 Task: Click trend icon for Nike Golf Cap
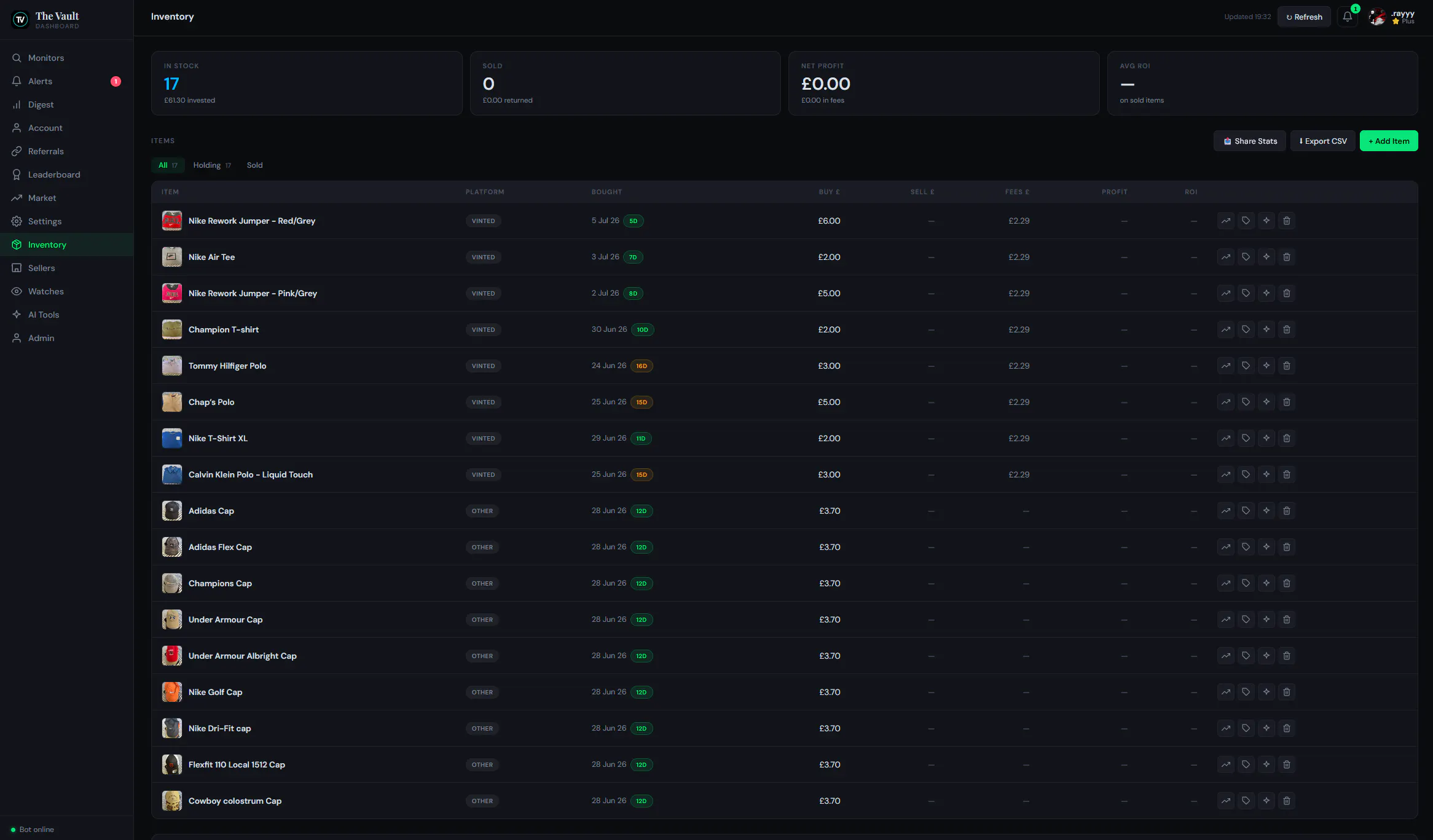1225,692
